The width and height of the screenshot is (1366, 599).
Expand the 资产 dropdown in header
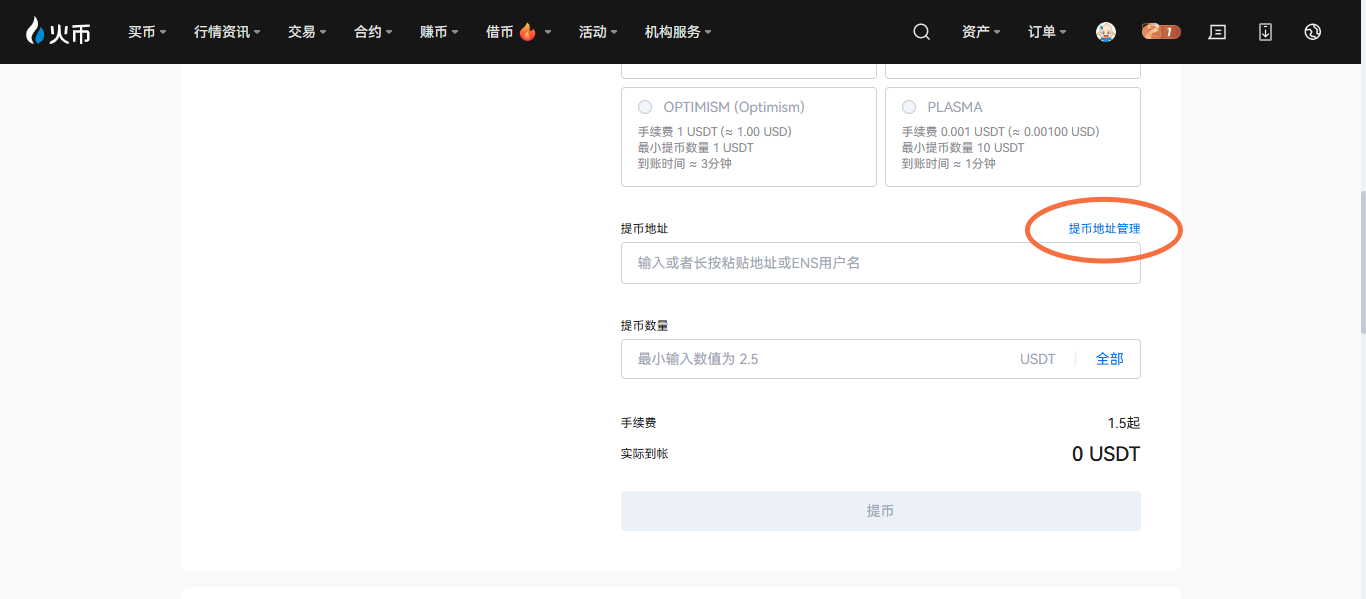[x=981, y=32]
